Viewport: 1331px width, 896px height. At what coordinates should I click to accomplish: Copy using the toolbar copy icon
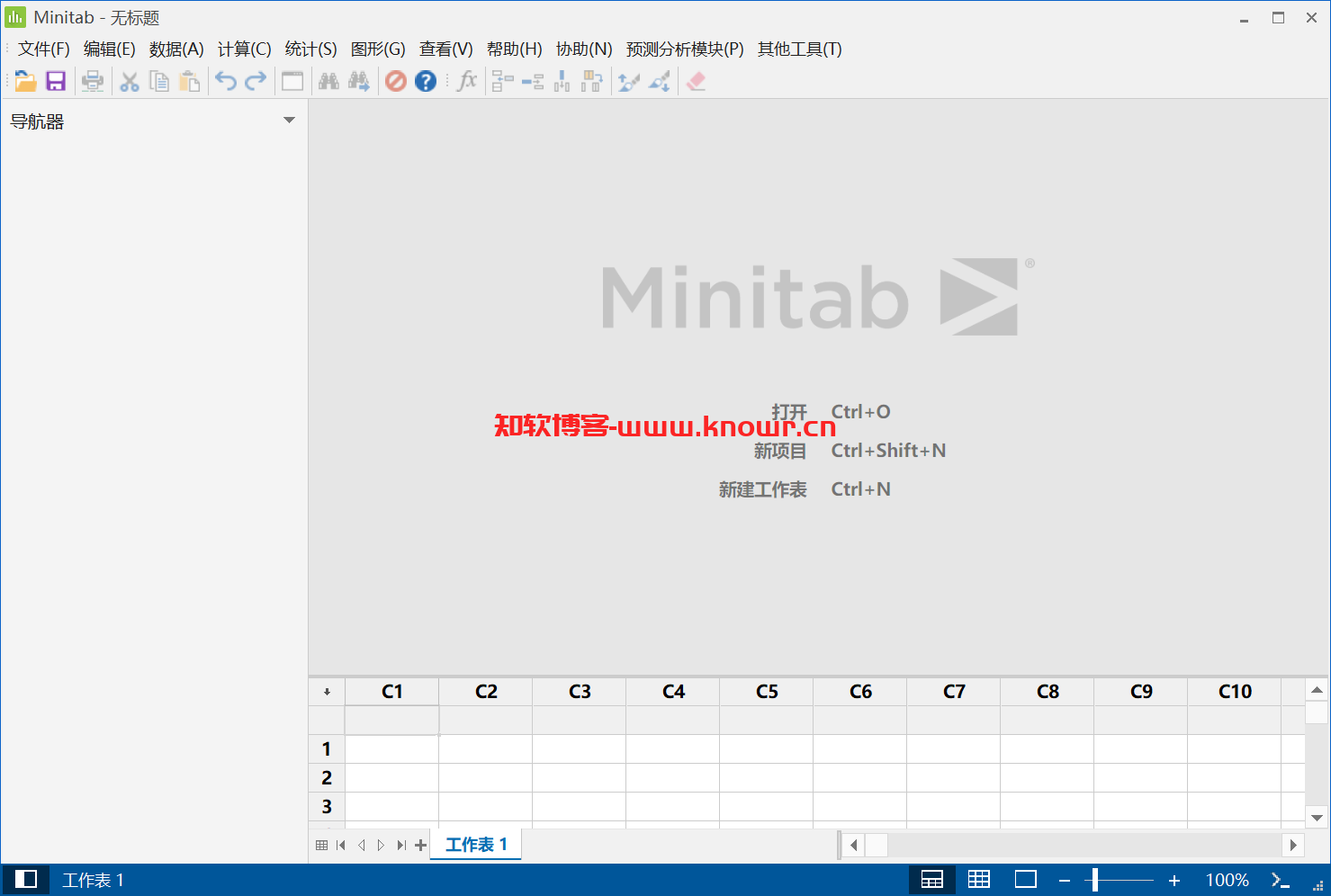click(159, 81)
